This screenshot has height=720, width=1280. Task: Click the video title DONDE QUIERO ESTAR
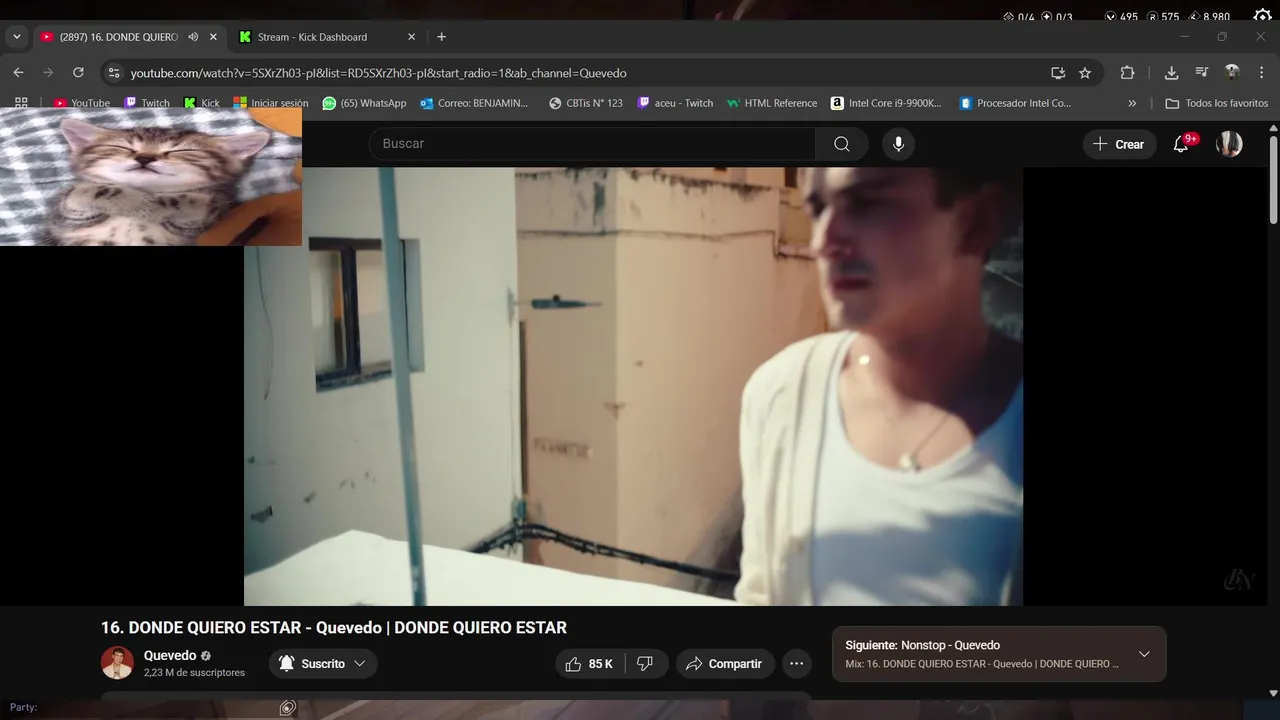tap(334, 628)
